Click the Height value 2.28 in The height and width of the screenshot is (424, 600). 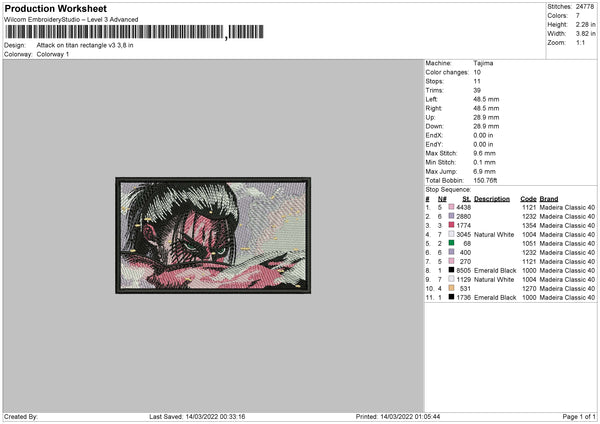(x=585, y=24)
